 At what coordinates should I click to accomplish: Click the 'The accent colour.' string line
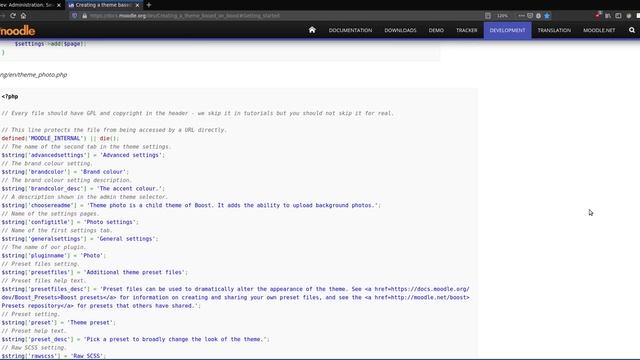[83, 189]
